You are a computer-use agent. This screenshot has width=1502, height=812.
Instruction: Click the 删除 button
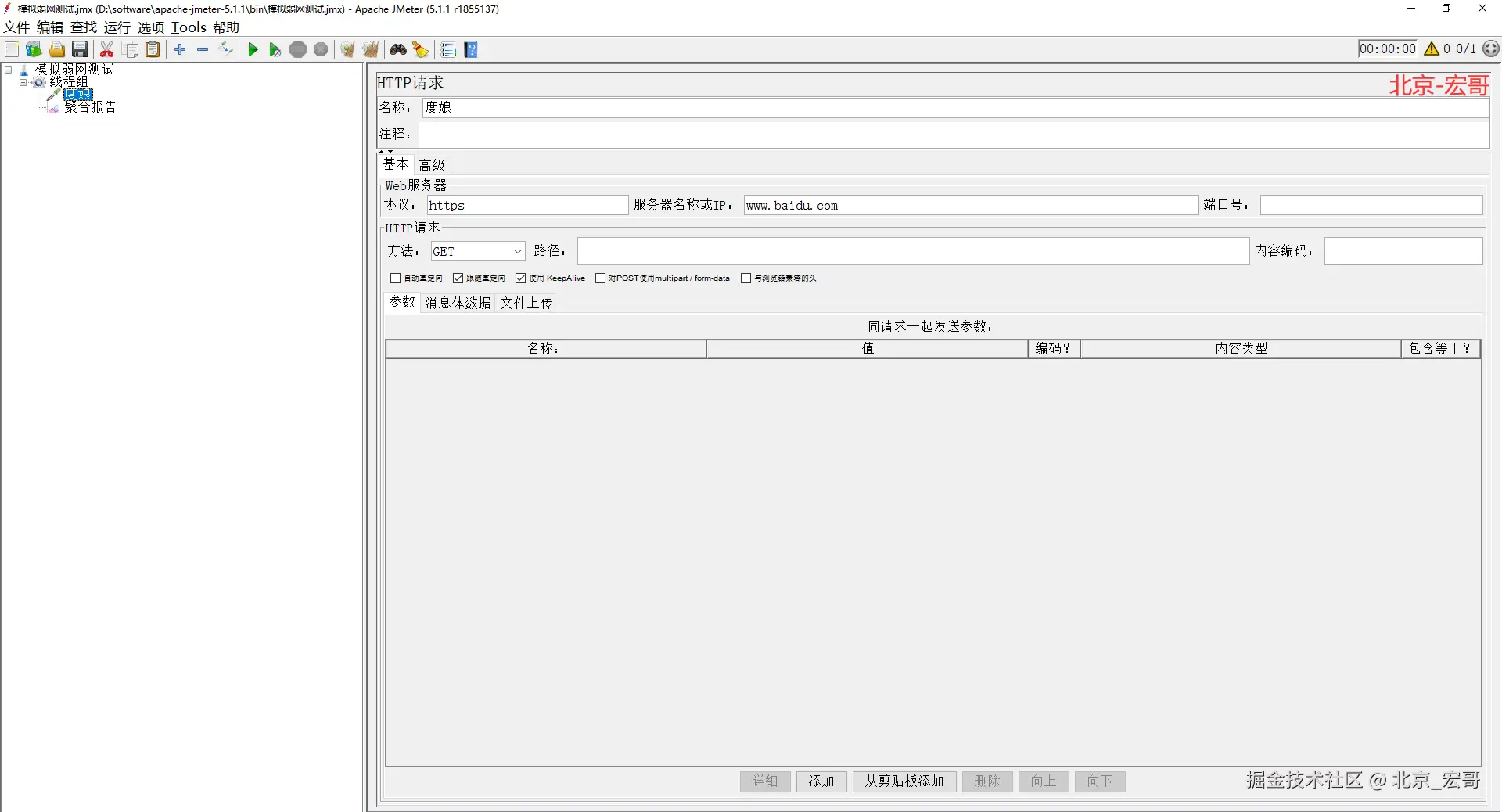coord(987,781)
